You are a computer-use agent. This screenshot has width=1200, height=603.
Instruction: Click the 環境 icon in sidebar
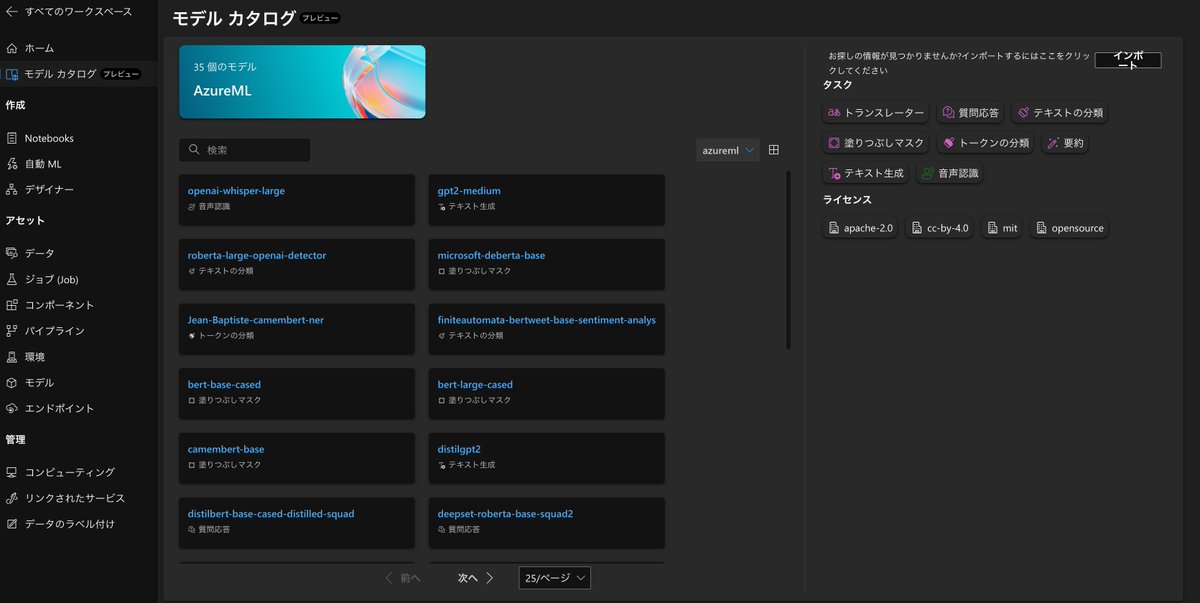[12, 357]
